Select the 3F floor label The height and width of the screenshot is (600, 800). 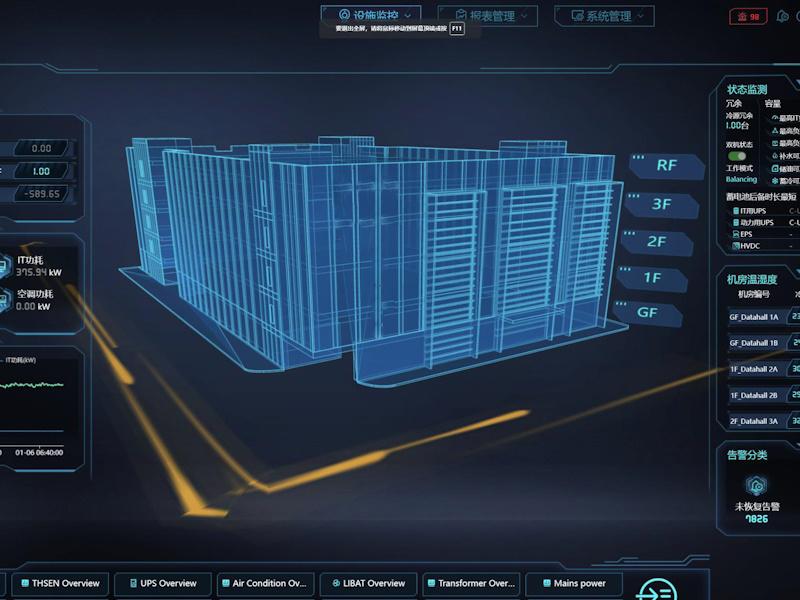(662, 204)
